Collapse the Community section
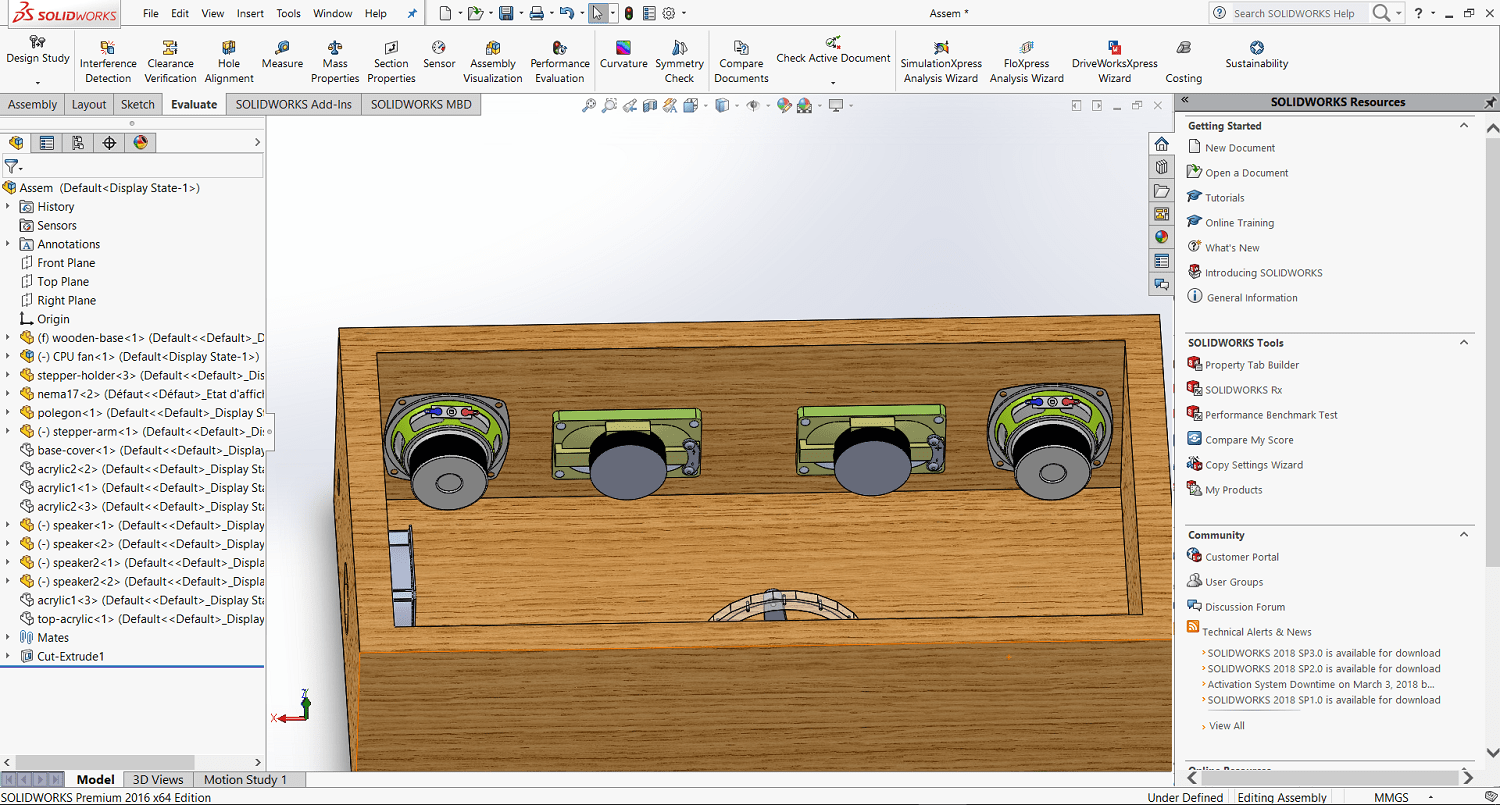Screen dimensions: 1500x805 tap(1464, 535)
